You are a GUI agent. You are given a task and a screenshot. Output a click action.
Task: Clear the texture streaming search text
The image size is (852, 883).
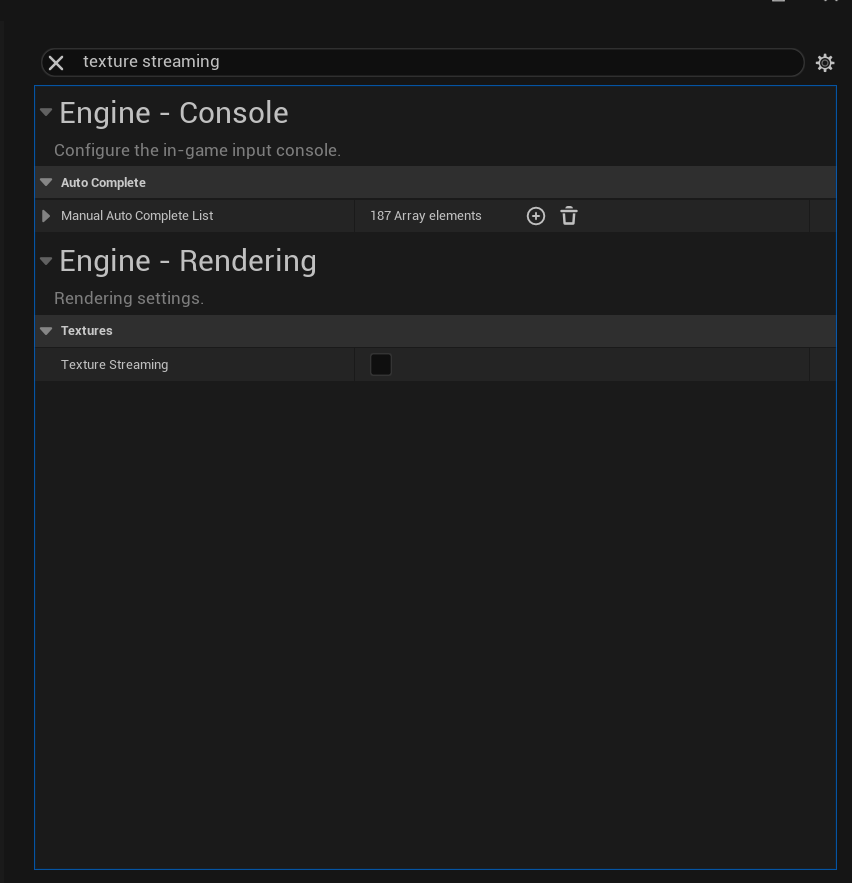(x=57, y=63)
